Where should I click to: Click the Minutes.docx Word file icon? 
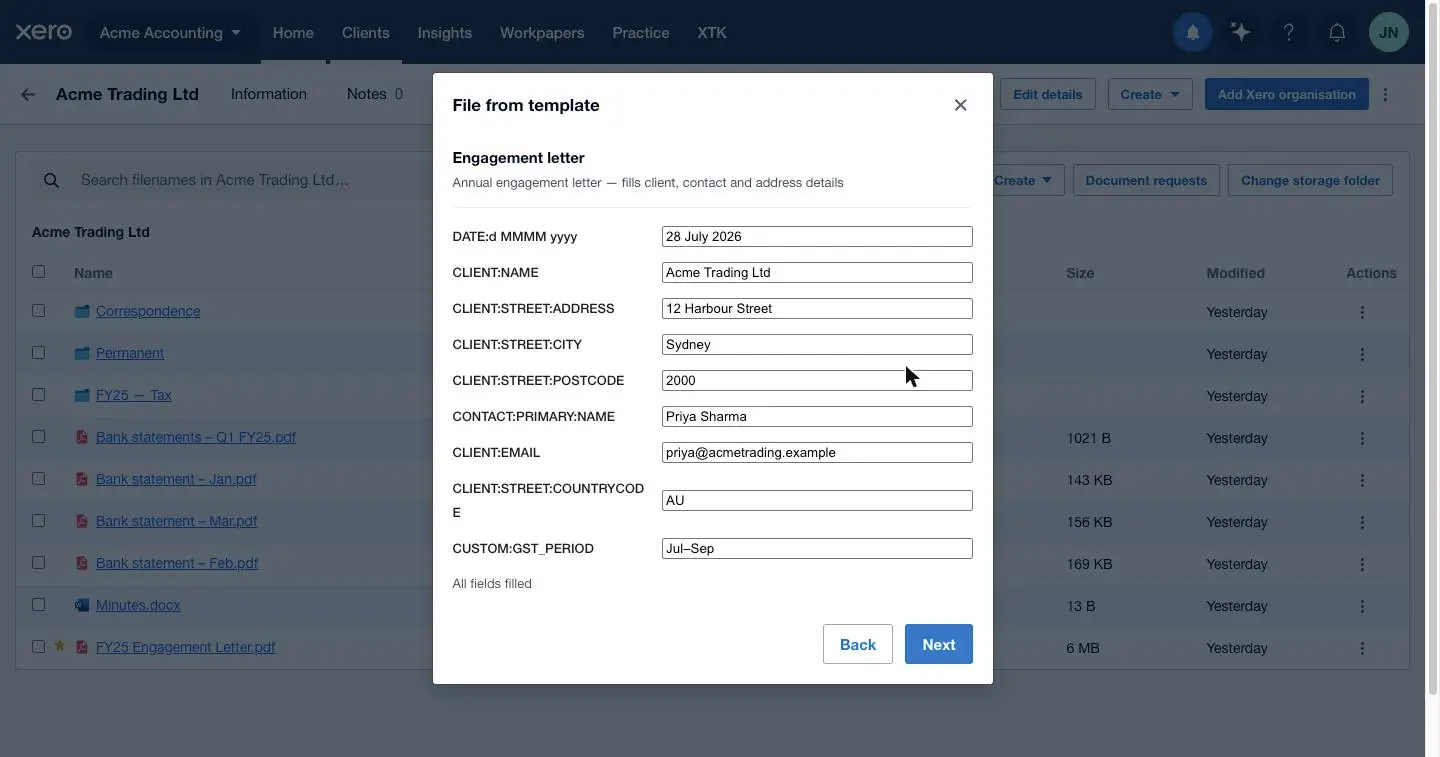[82, 605]
